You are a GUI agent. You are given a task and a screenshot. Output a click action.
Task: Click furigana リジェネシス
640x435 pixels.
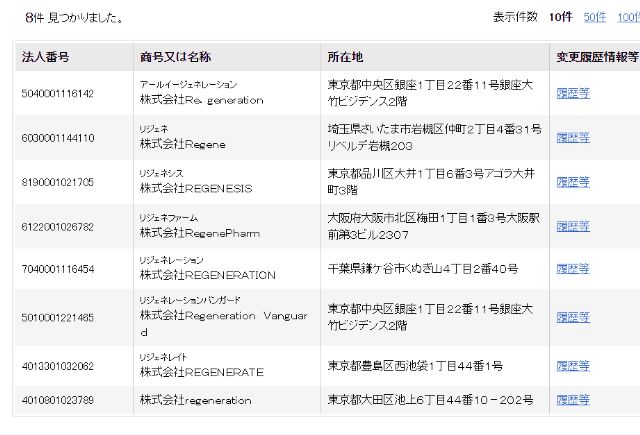pyautogui.click(x=161, y=173)
